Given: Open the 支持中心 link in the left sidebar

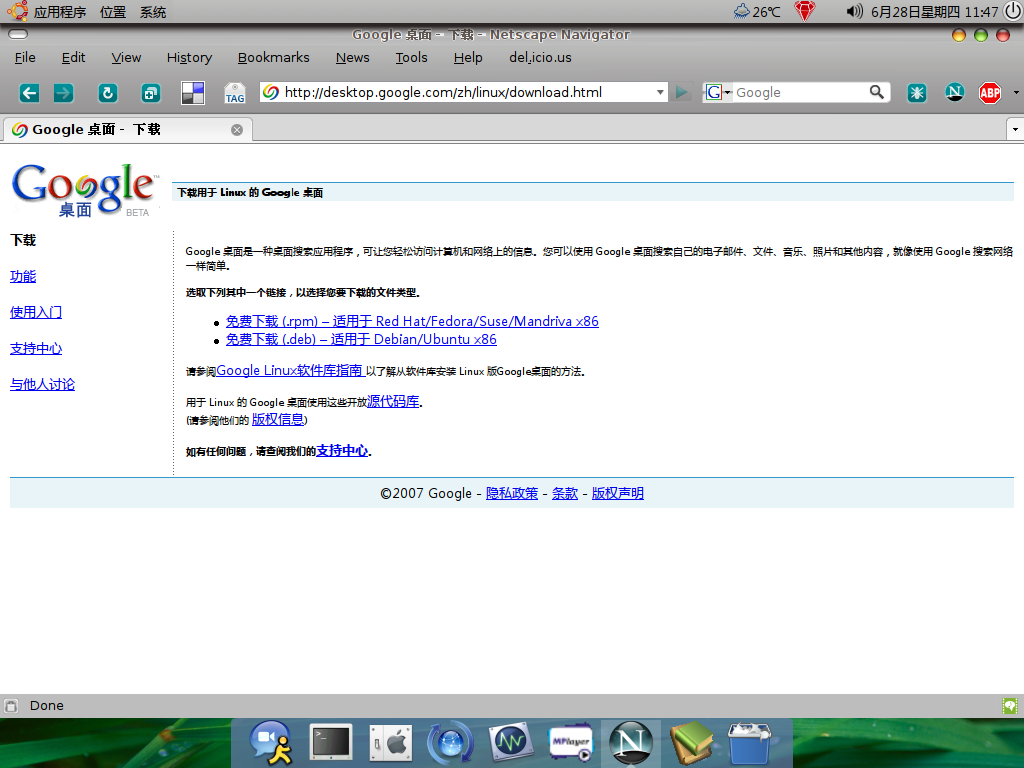Looking at the screenshot, I should coord(36,348).
